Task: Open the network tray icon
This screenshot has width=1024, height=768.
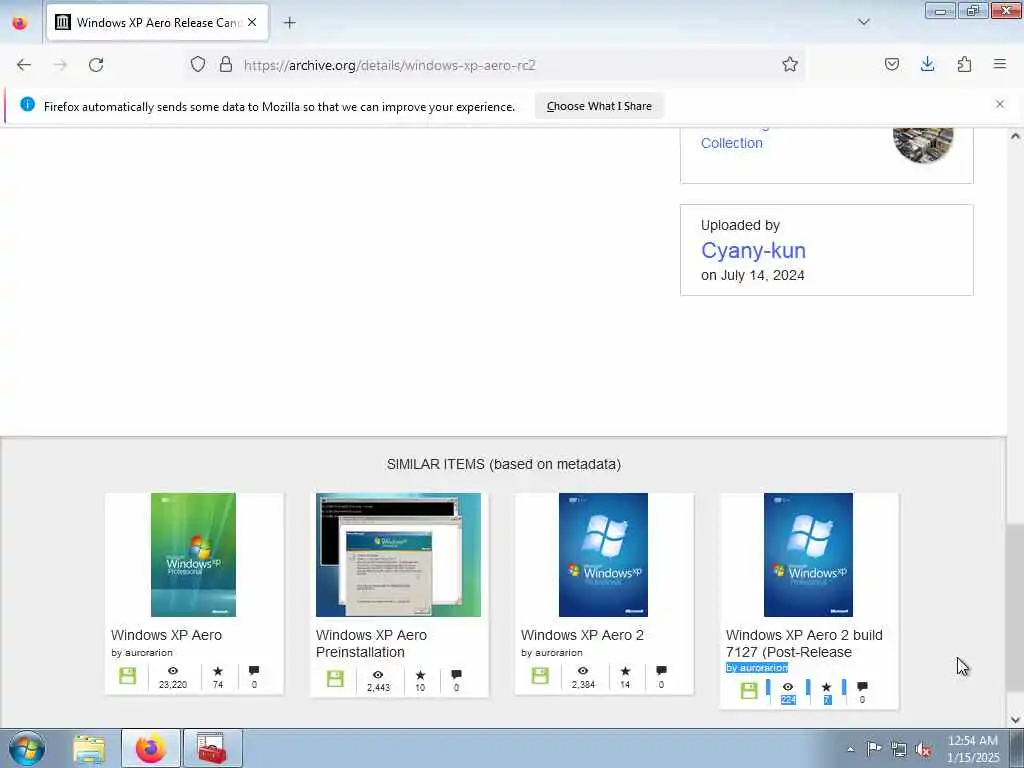Action: [899, 749]
